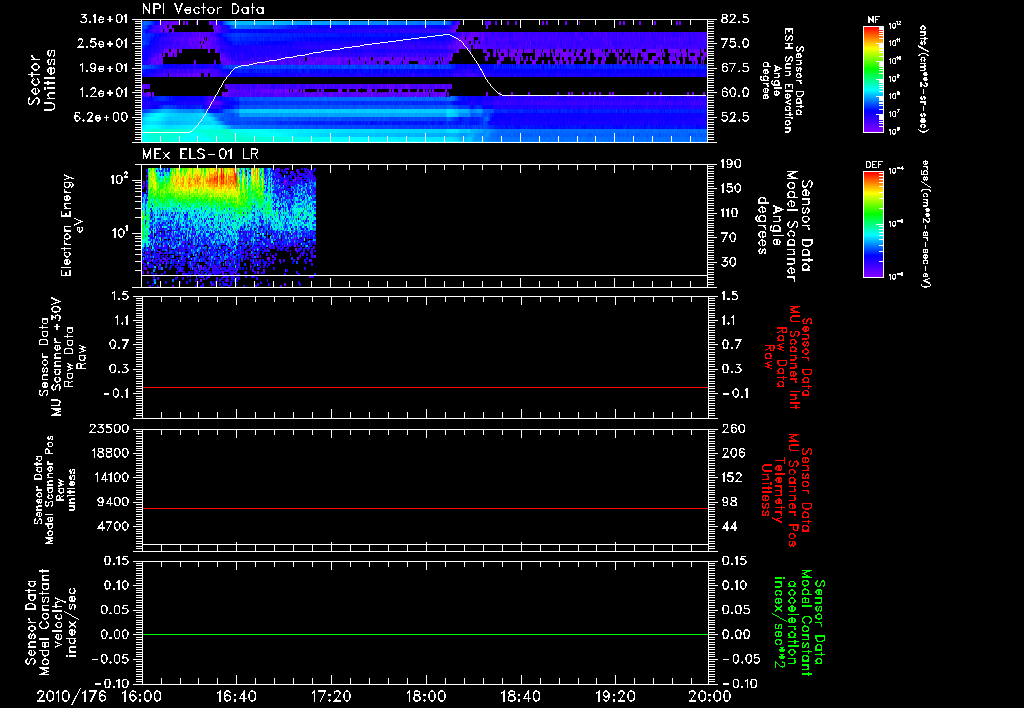Click the '1.9e+01' sector tick value
Screen dimensions: 1024x708
pyautogui.click(x=104, y=68)
